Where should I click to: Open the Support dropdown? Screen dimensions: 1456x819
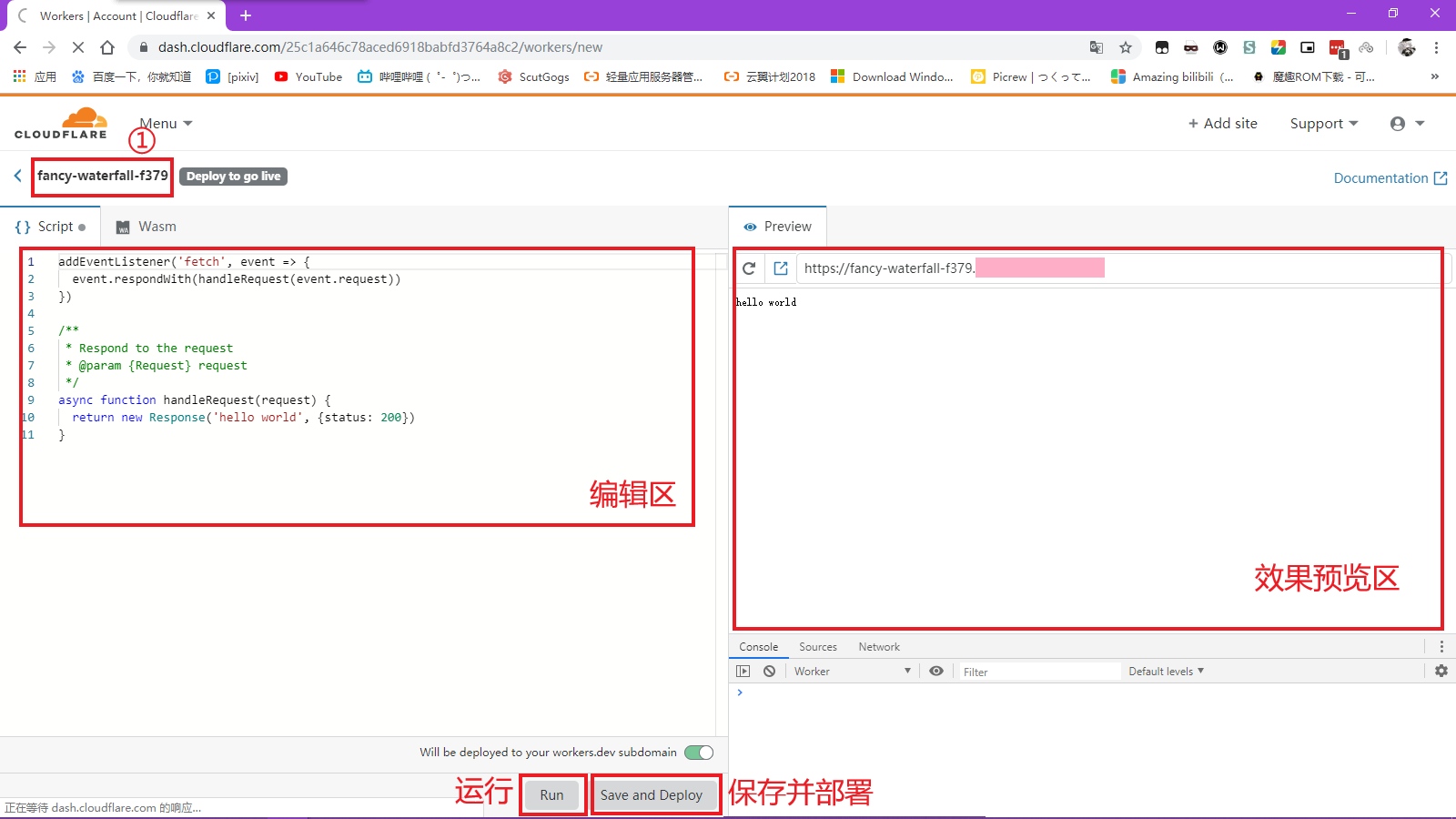1323,124
